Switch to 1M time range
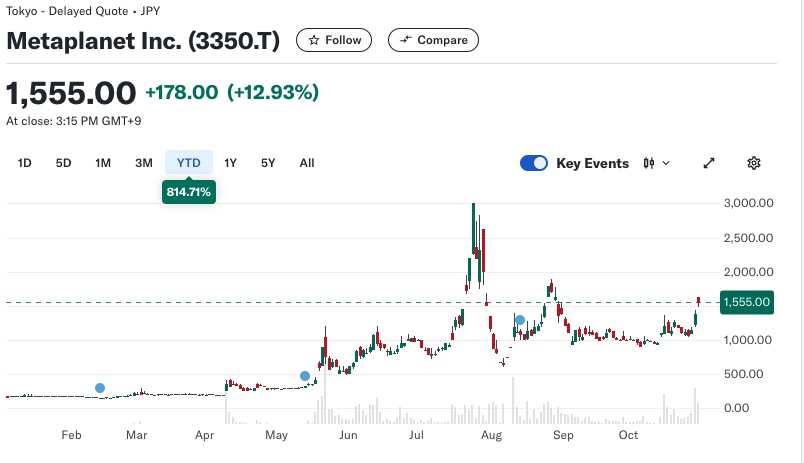The image size is (804, 463). pyautogui.click(x=103, y=163)
